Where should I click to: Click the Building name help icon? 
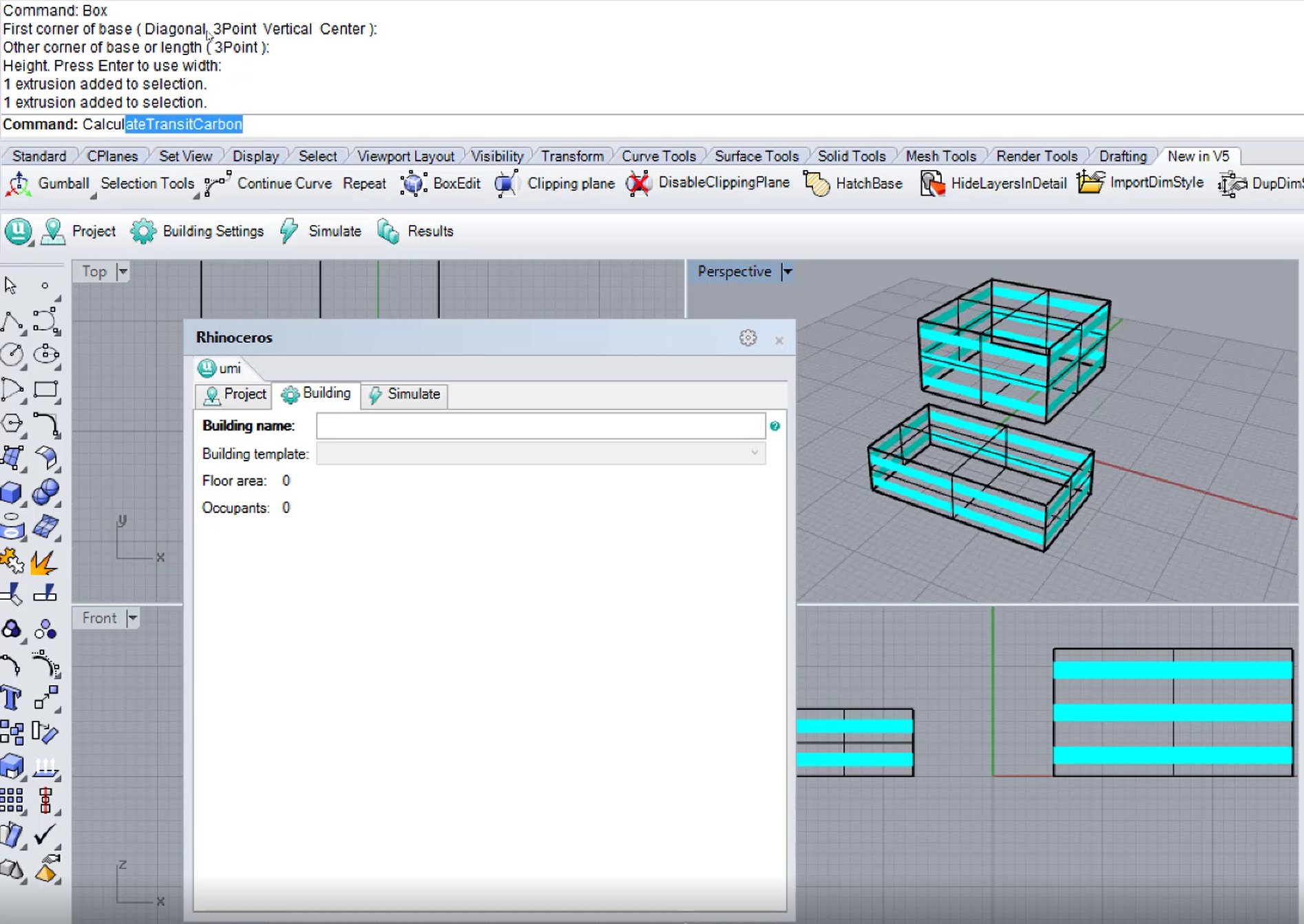pyautogui.click(x=775, y=426)
